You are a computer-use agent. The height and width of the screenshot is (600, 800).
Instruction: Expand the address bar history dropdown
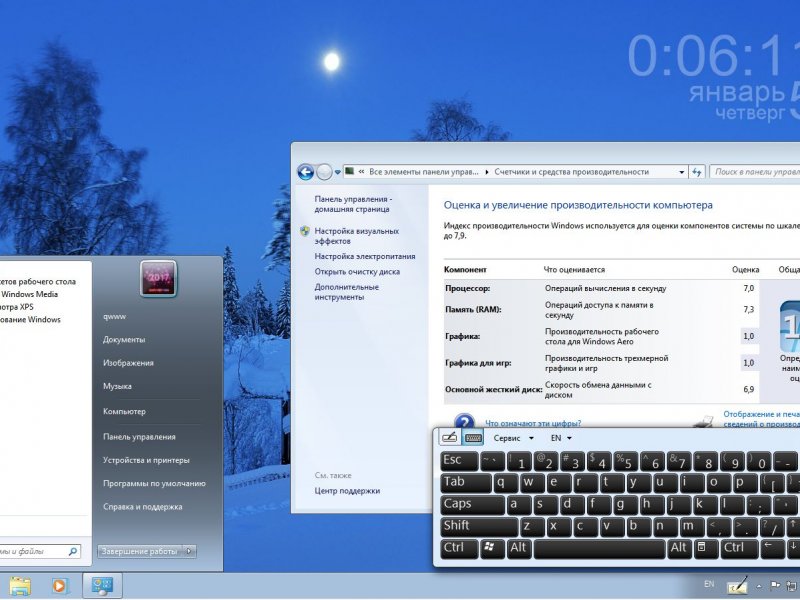click(682, 172)
